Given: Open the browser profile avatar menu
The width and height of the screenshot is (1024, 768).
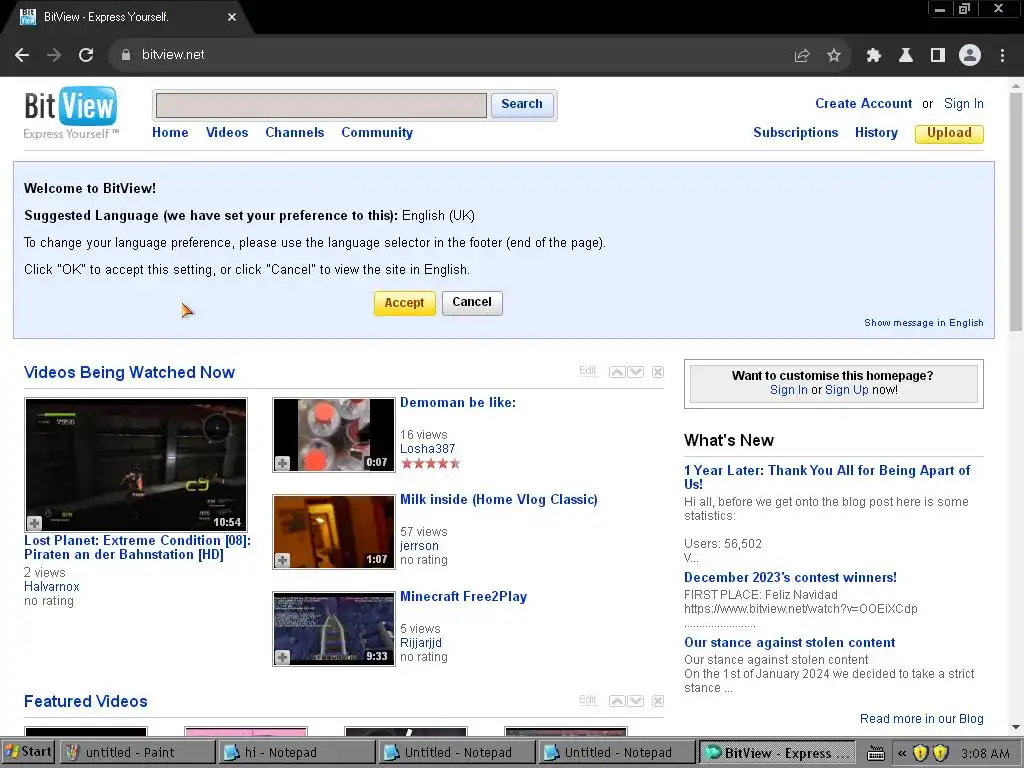Looking at the screenshot, I should click(x=970, y=56).
